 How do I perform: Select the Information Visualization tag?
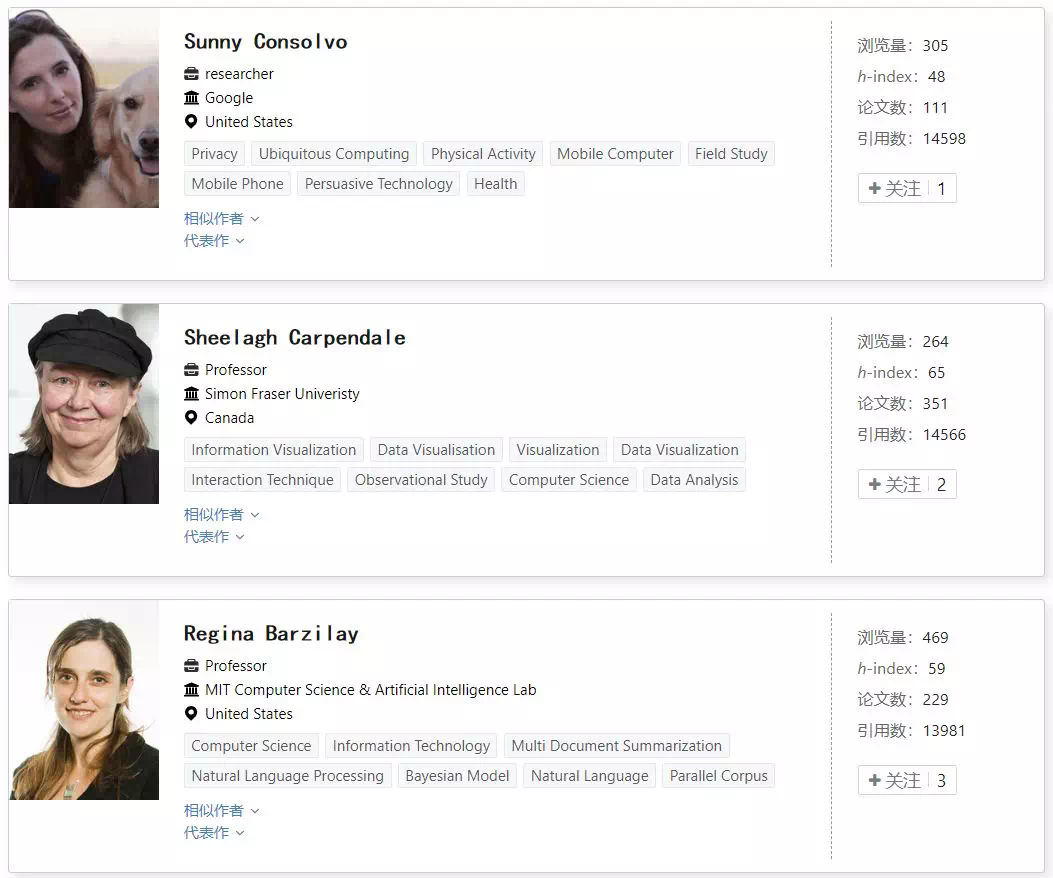273,449
